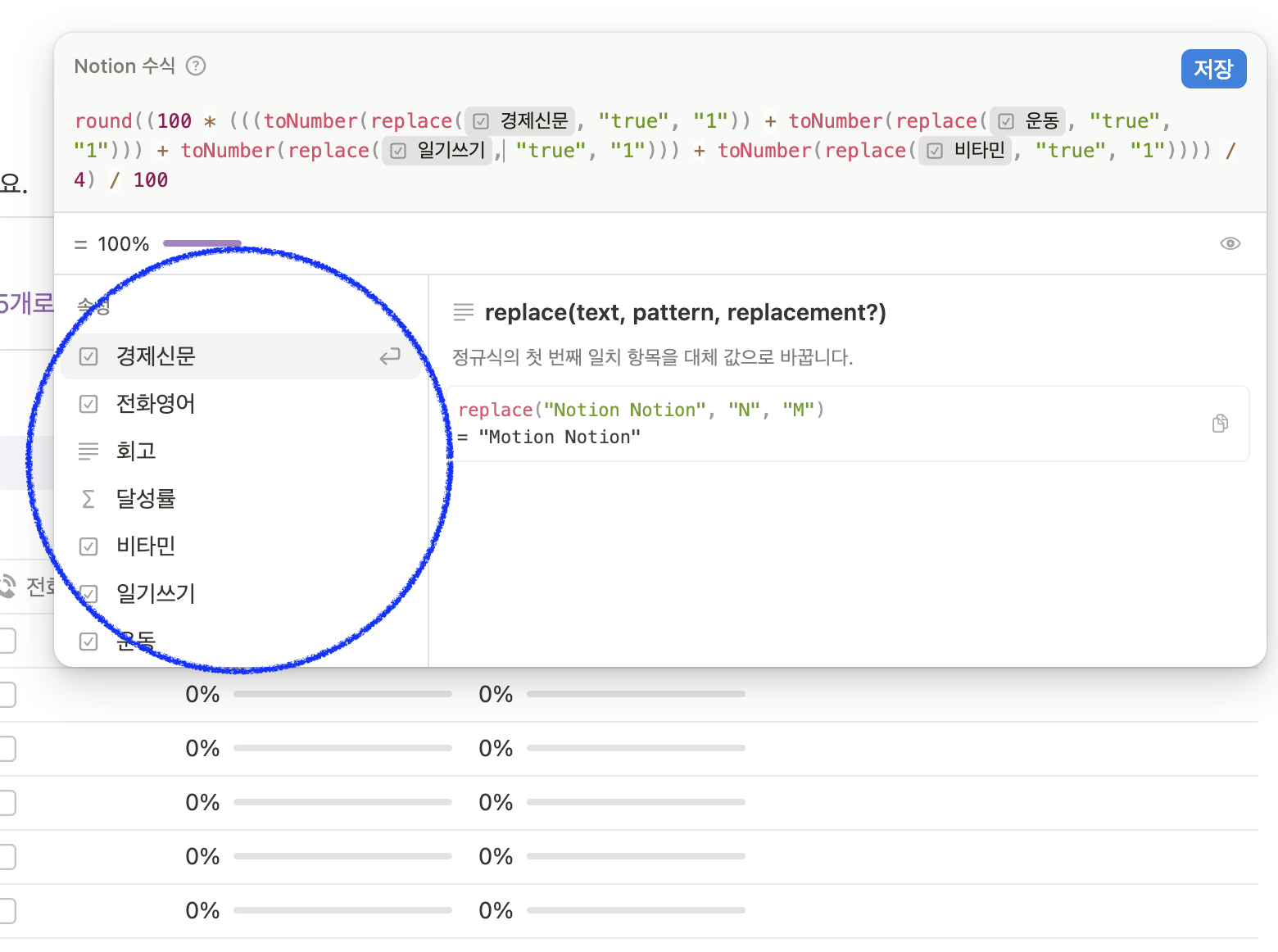
Task: Save the formula with the 저장 button
Action: pyautogui.click(x=1213, y=69)
